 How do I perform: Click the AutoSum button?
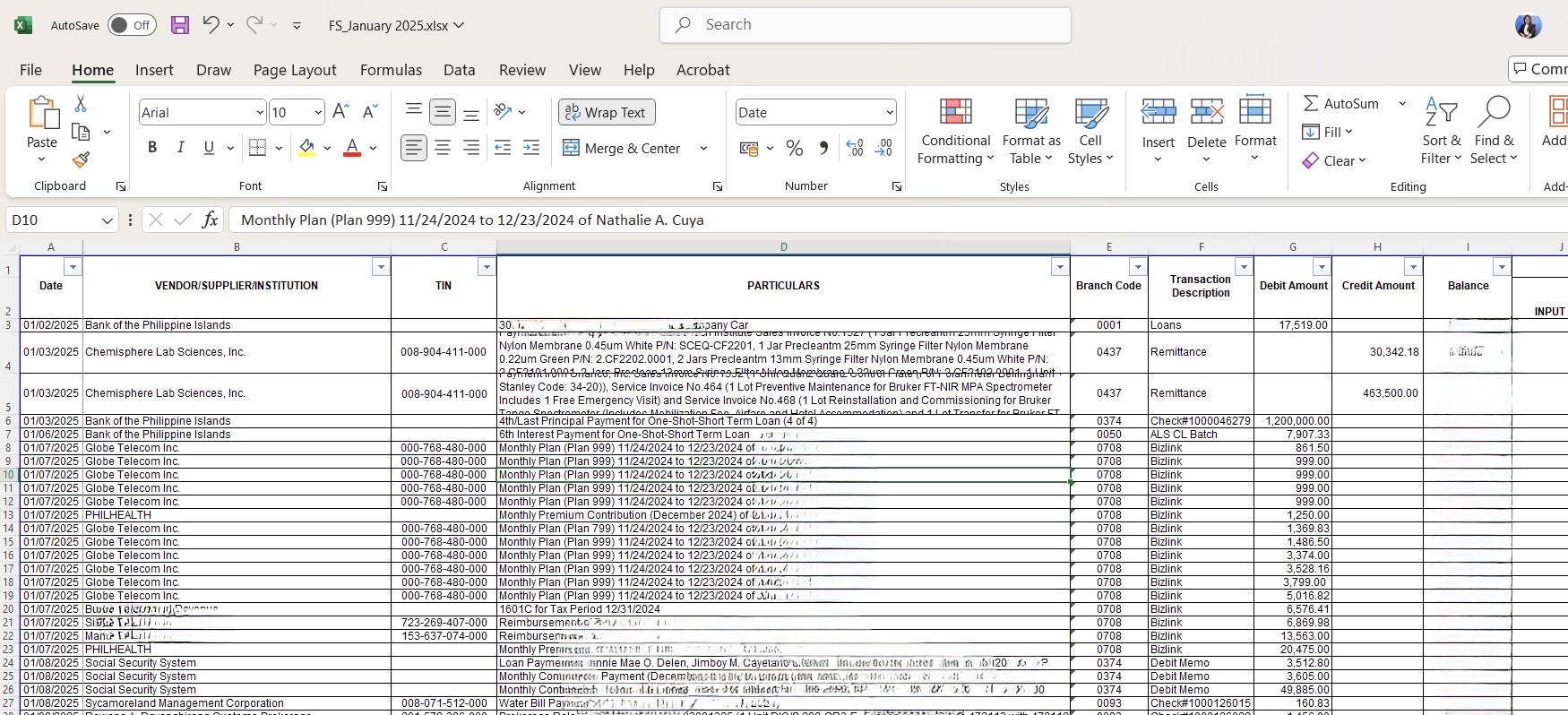[1341, 103]
